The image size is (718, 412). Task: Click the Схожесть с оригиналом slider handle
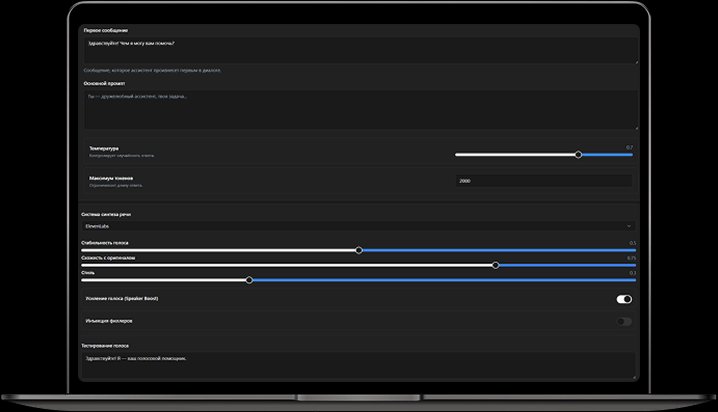pyautogui.click(x=495, y=265)
